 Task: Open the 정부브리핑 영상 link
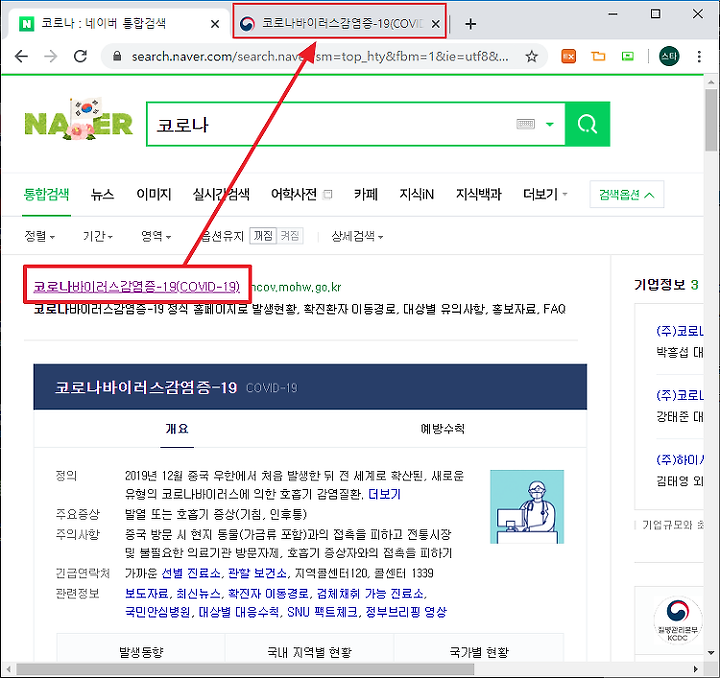(406, 612)
